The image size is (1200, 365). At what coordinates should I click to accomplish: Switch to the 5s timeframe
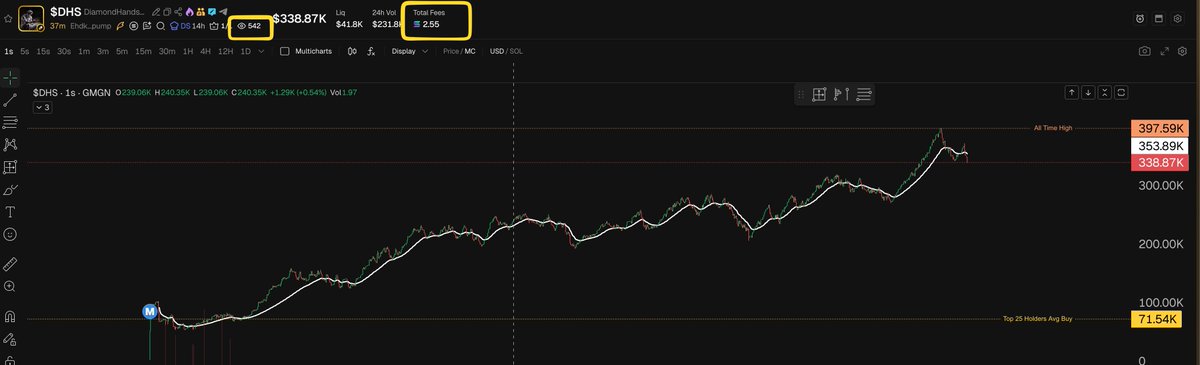tap(24, 51)
